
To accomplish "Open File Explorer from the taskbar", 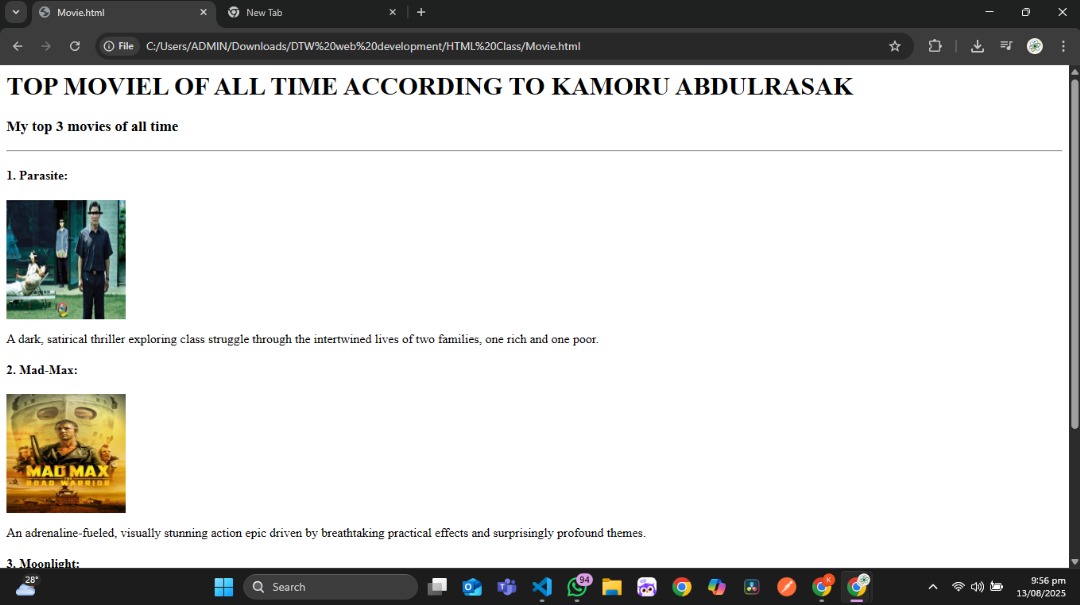I will pos(612,587).
